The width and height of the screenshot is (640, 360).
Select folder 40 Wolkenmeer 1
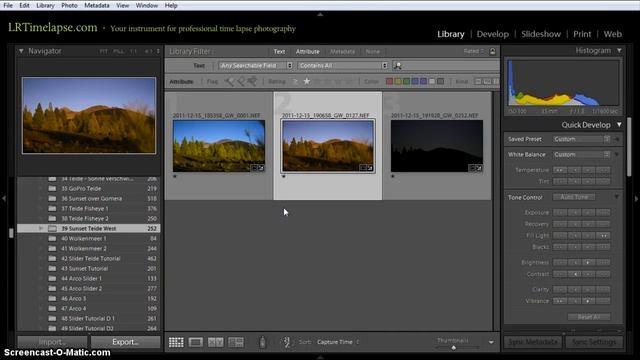click(x=89, y=238)
